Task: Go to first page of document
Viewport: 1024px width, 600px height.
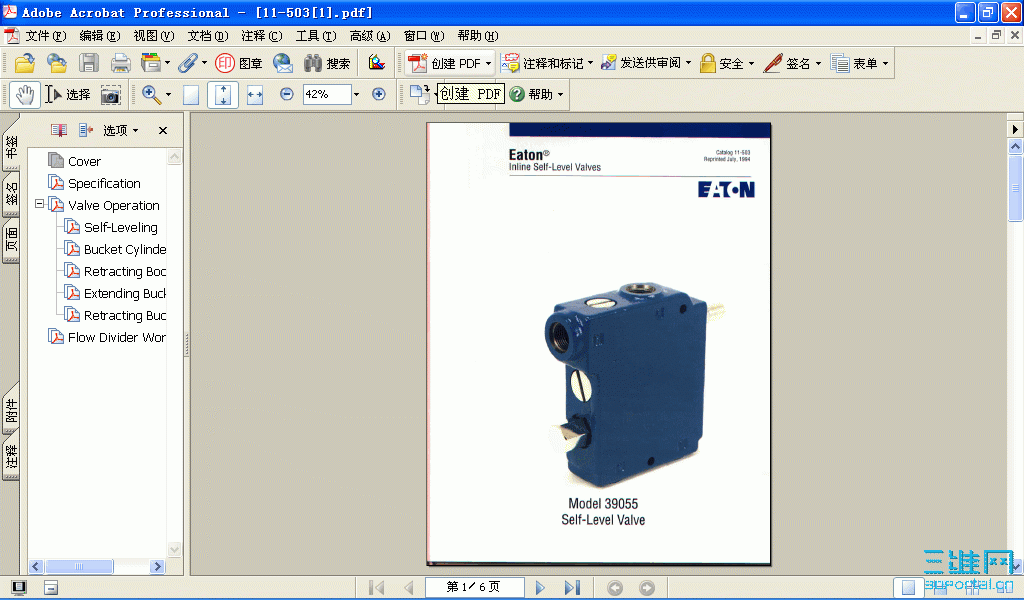Action: [x=376, y=588]
